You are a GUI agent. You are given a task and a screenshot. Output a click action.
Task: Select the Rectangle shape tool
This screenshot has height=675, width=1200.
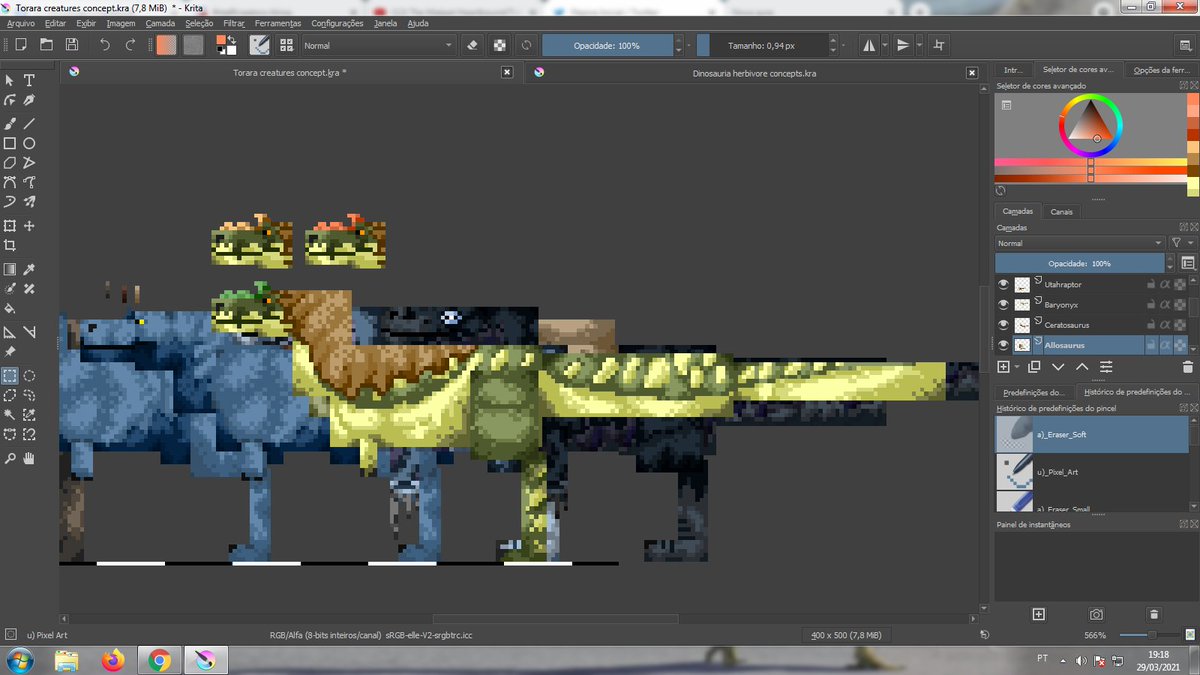pos(10,143)
